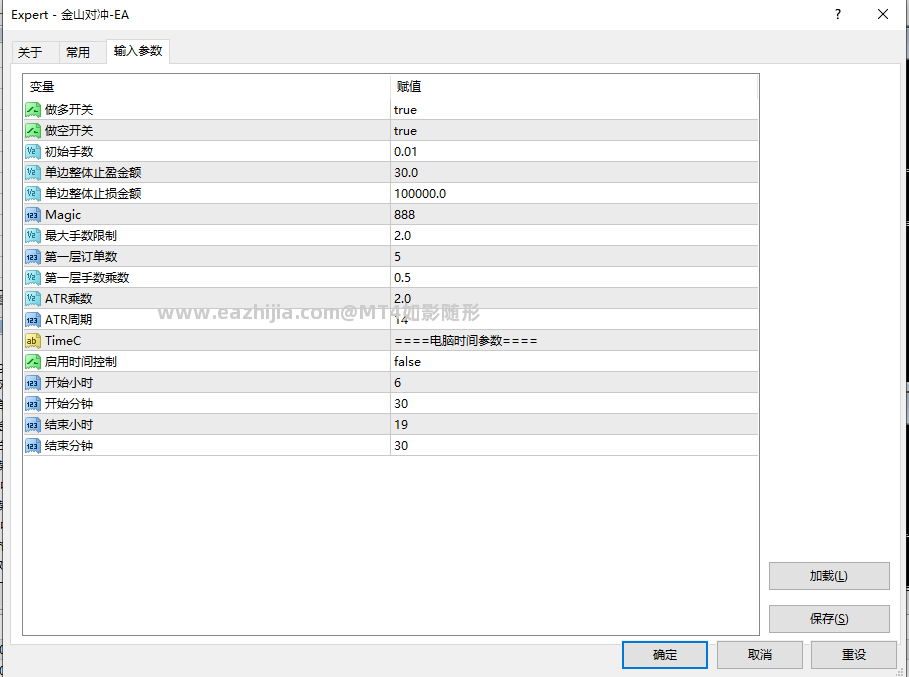909x677 pixels.
Task: Select the 初始手数 variable name
Action: point(69,151)
